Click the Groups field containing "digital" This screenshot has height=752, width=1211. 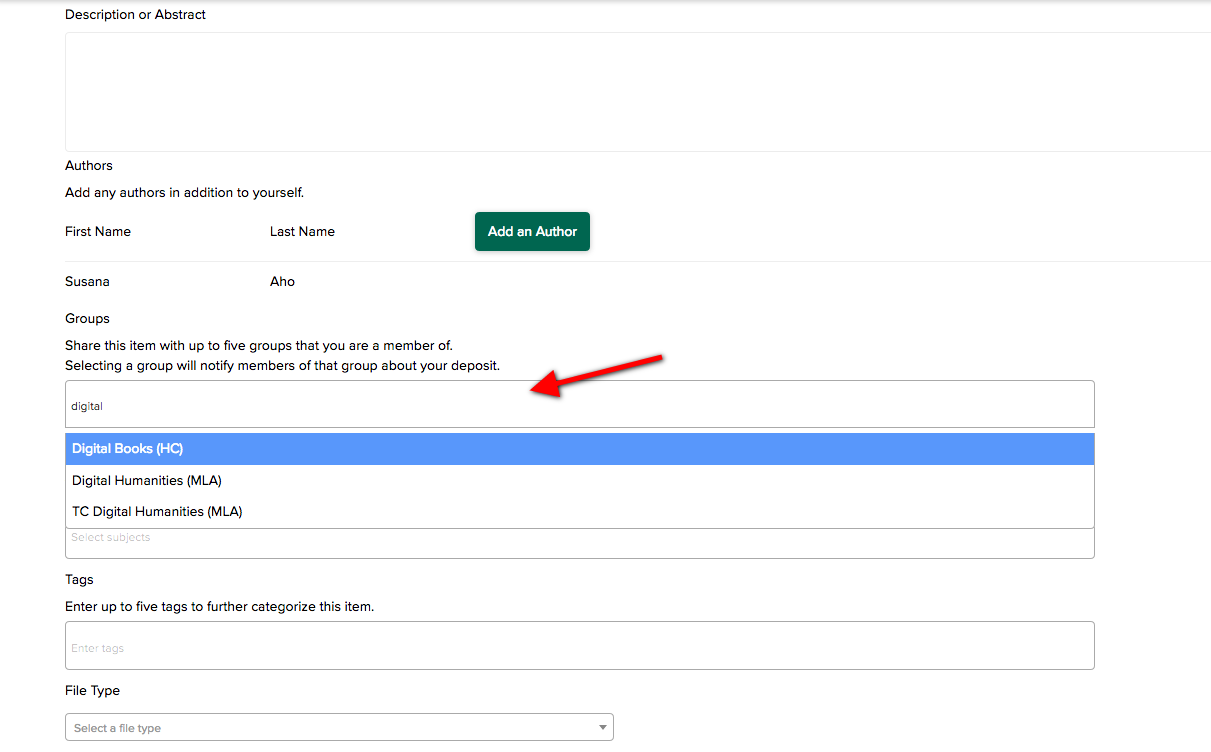click(579, 405)
